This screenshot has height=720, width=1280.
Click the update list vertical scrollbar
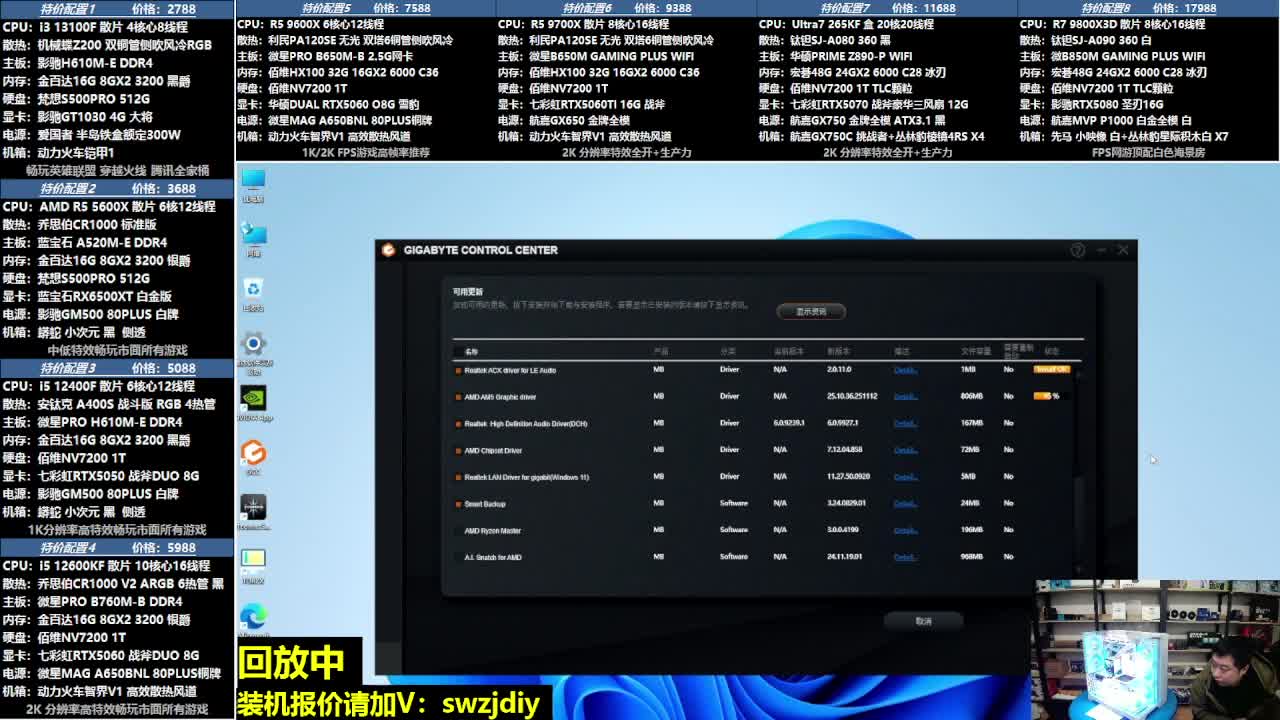pyautogui.click(x=1078, y=460)
